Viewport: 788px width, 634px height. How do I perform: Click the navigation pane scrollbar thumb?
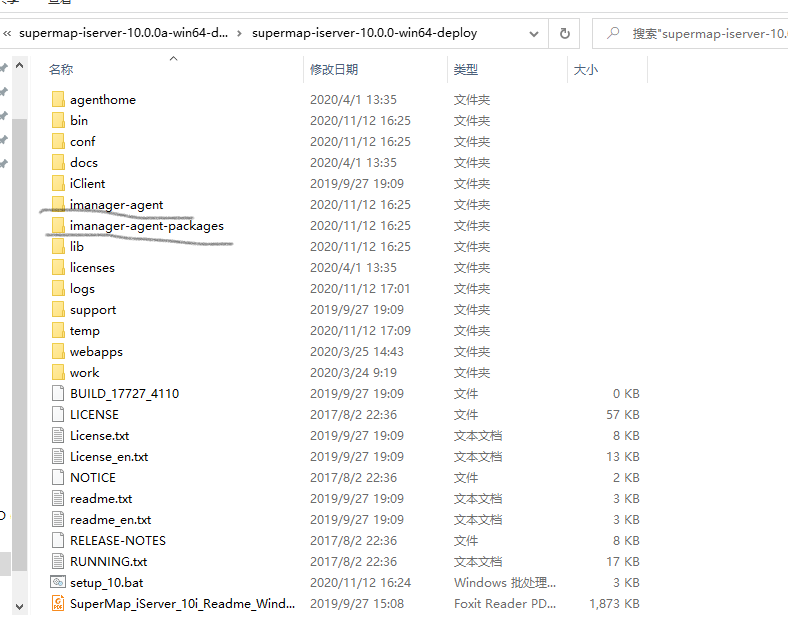(20, 344)
